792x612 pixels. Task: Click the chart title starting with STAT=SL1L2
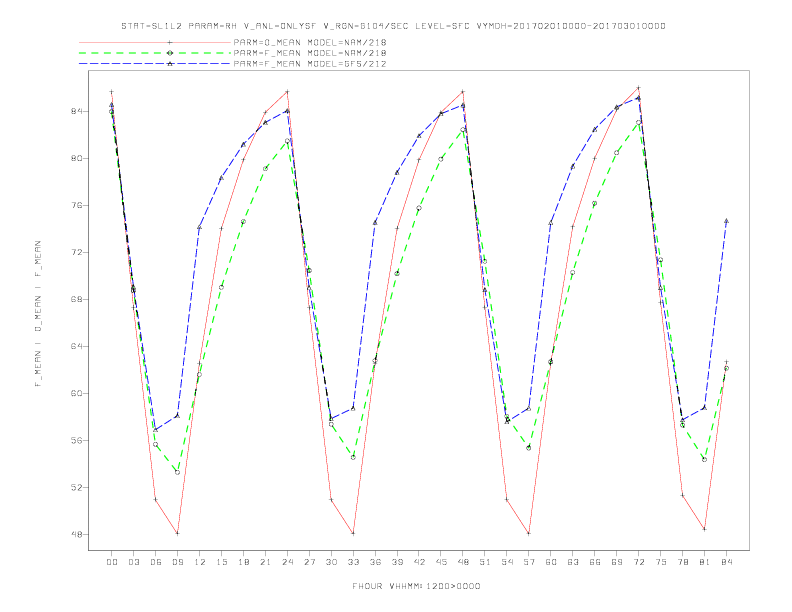(x=393, y=26)
